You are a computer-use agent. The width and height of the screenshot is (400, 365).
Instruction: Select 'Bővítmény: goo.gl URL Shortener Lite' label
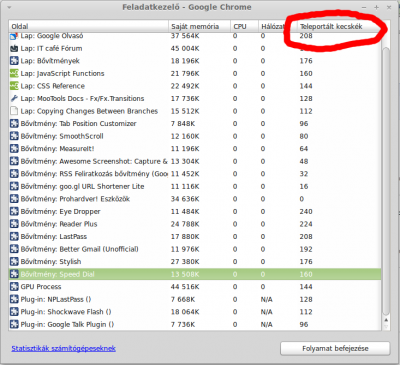pos(82,187)
